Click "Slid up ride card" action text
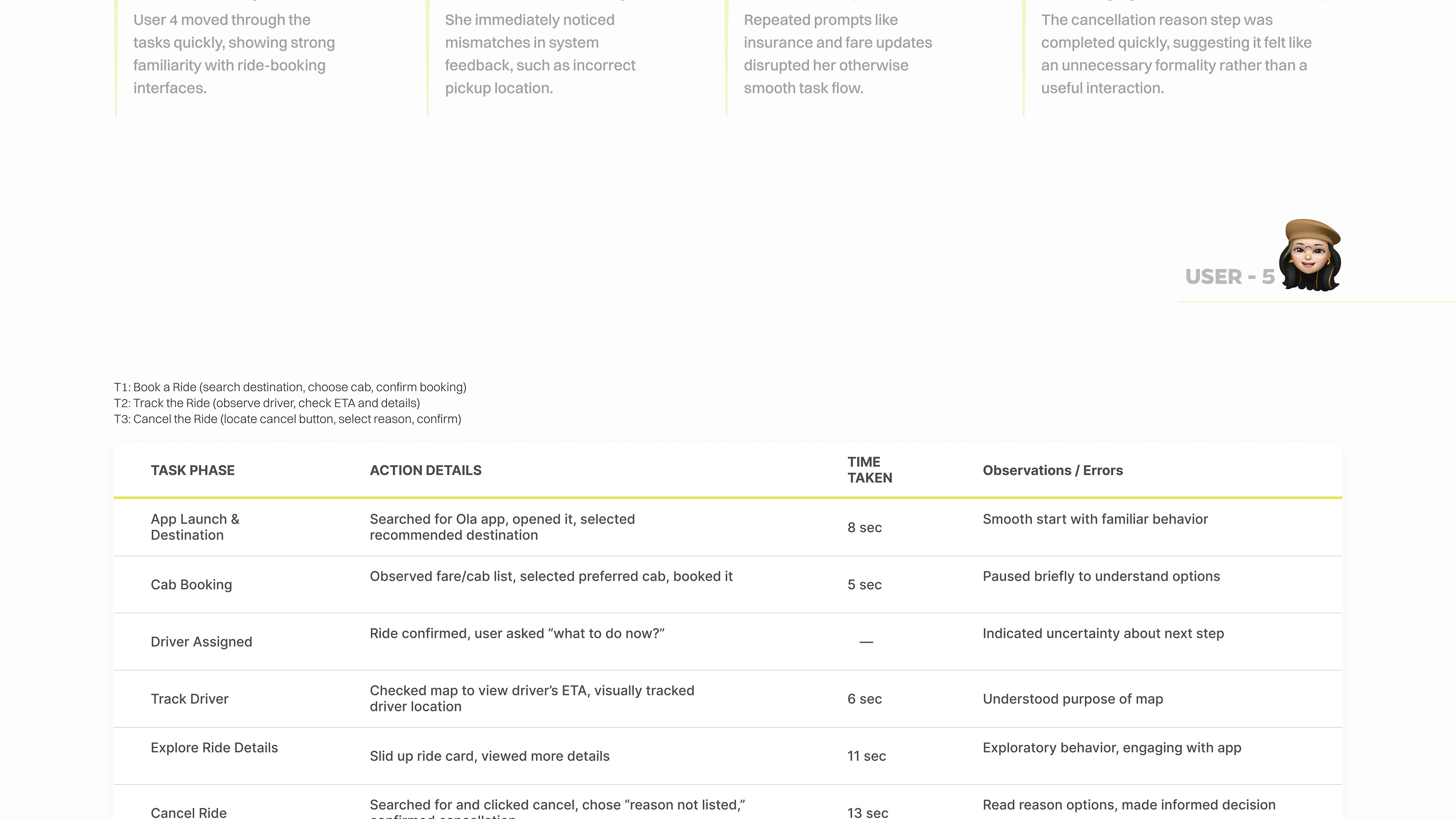The width and height of the screenshot is (1456, 819). click(490, 756)
